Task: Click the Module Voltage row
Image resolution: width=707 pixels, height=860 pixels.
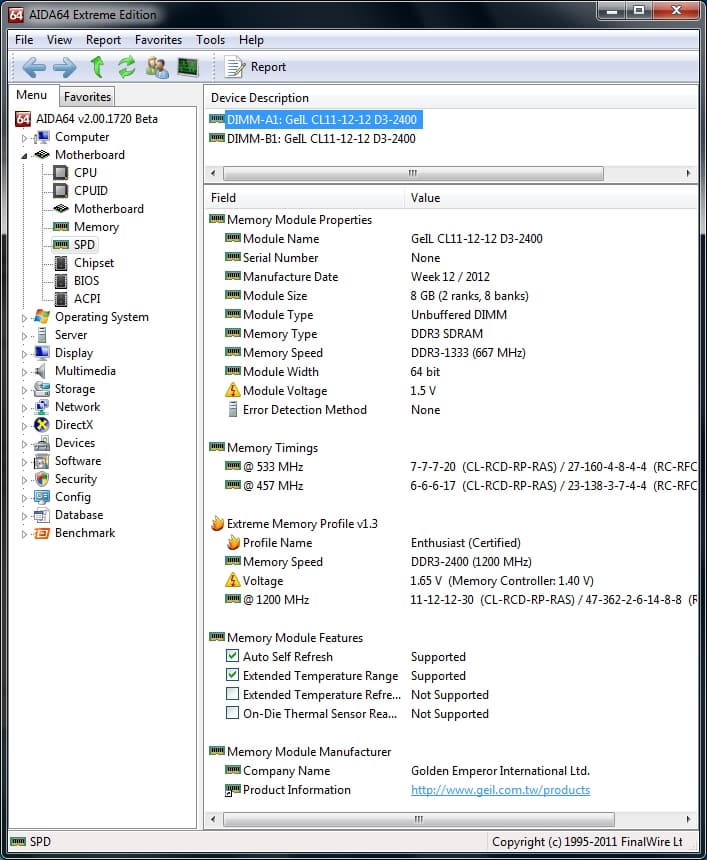Action: point(452,391)
